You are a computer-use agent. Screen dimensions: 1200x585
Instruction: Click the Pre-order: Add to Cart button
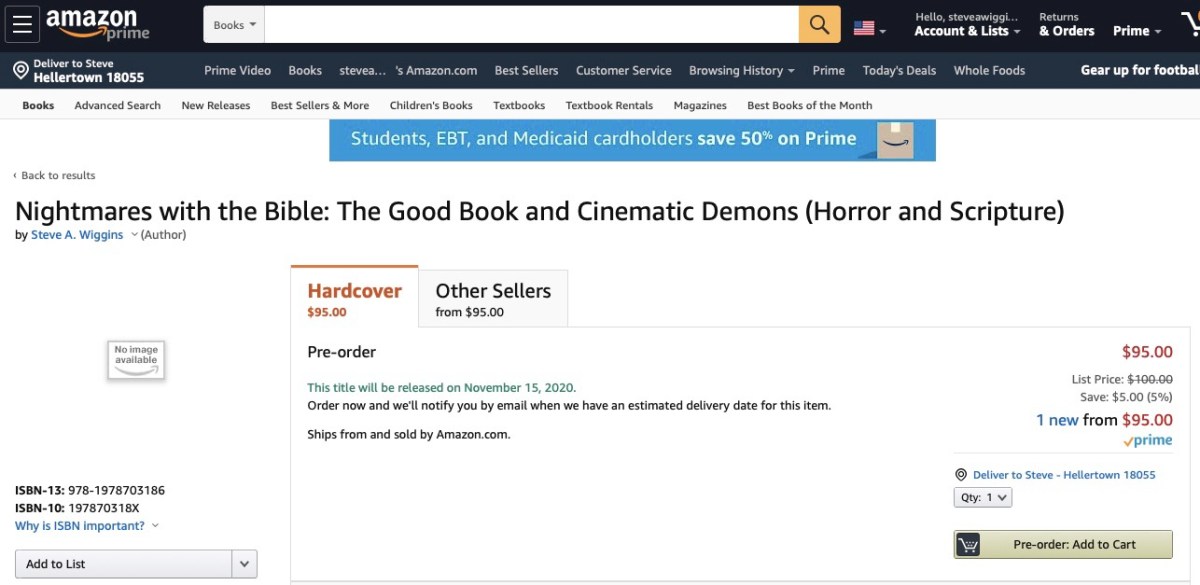pyautogui.click(x=1063, y=544)
